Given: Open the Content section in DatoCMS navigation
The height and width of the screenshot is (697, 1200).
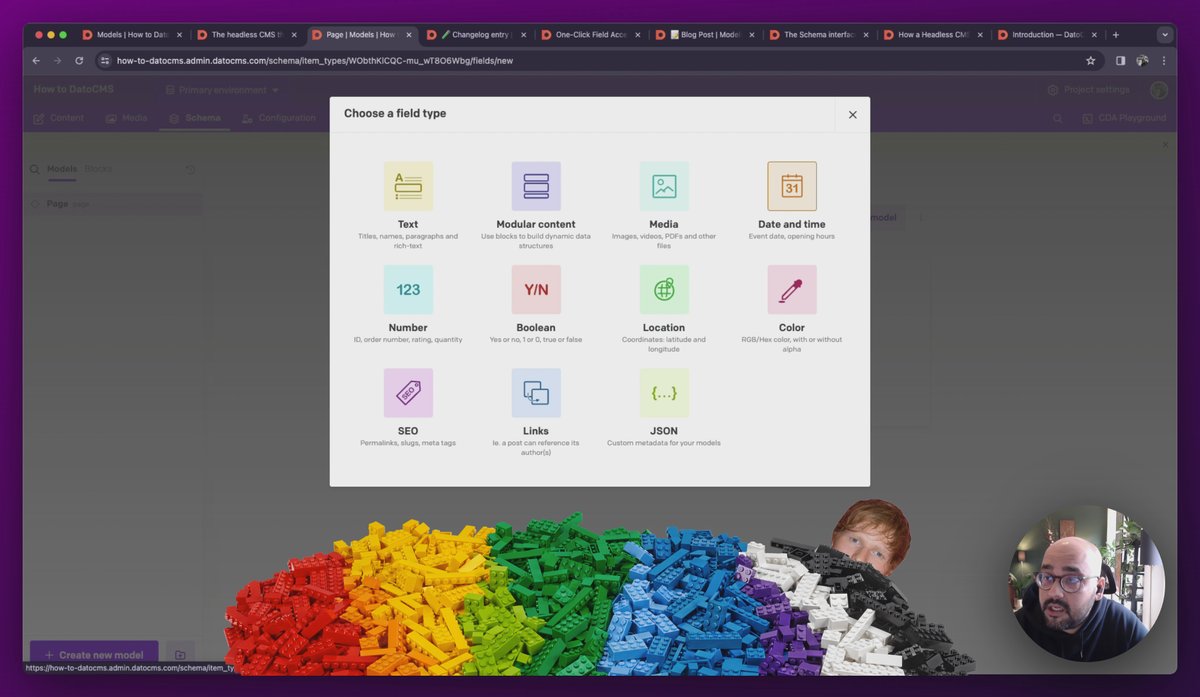Looking at the screenshot, I should click(59, 118).
